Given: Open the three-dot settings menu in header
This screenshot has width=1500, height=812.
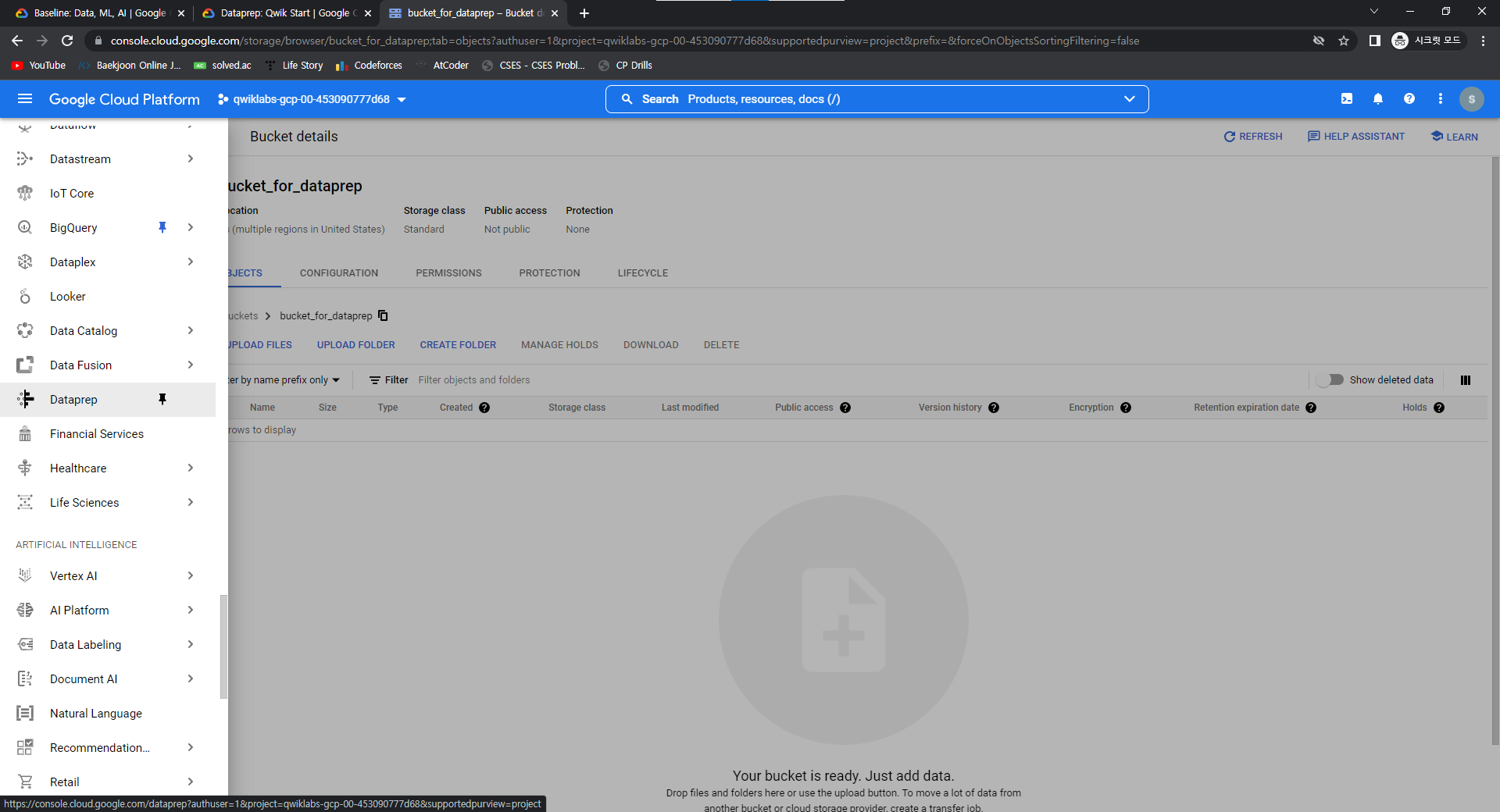Looking at the screenshot, I should pos(1441,99).
